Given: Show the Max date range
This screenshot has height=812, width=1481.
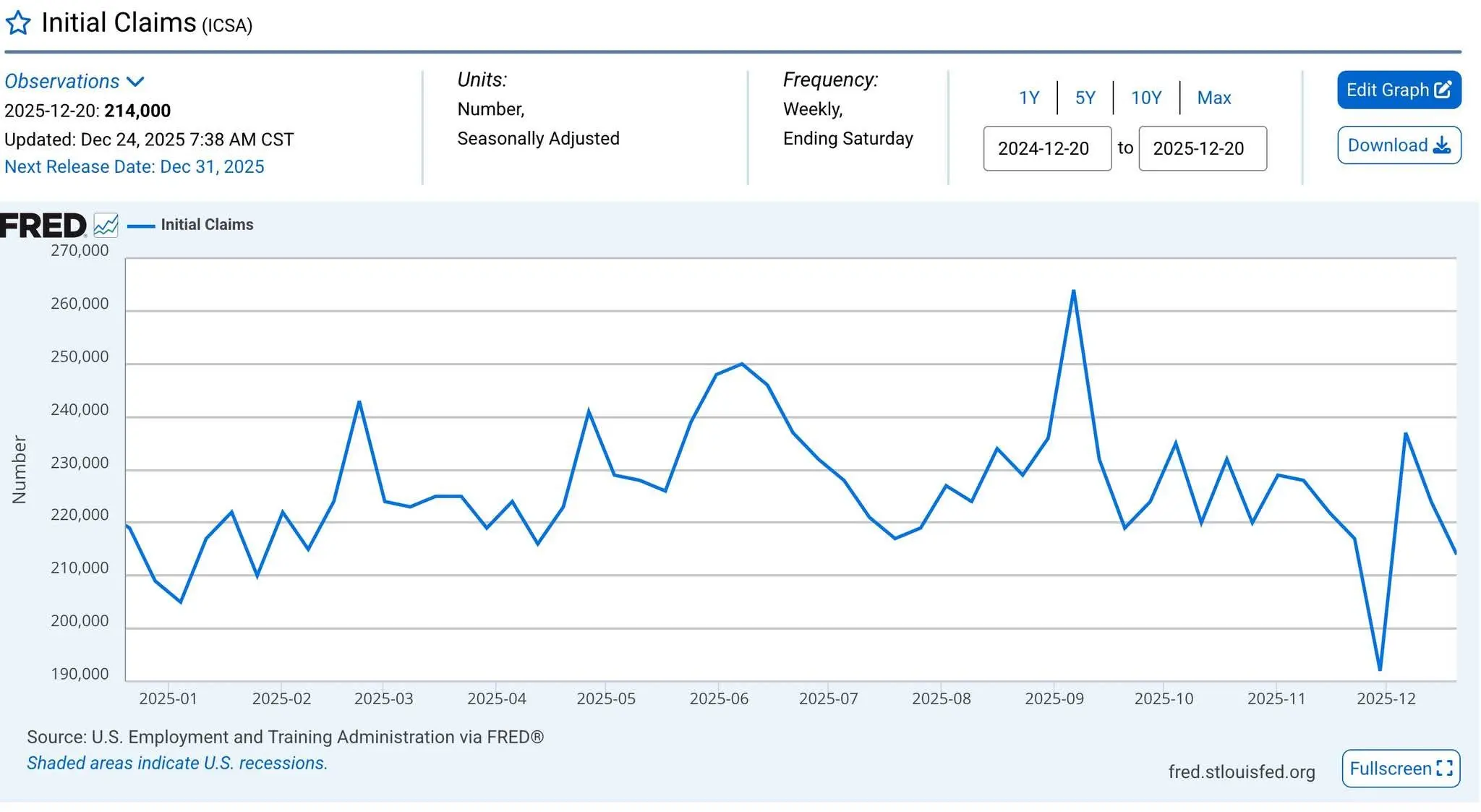Looking at the screenshot, I should click(1213, 98).
